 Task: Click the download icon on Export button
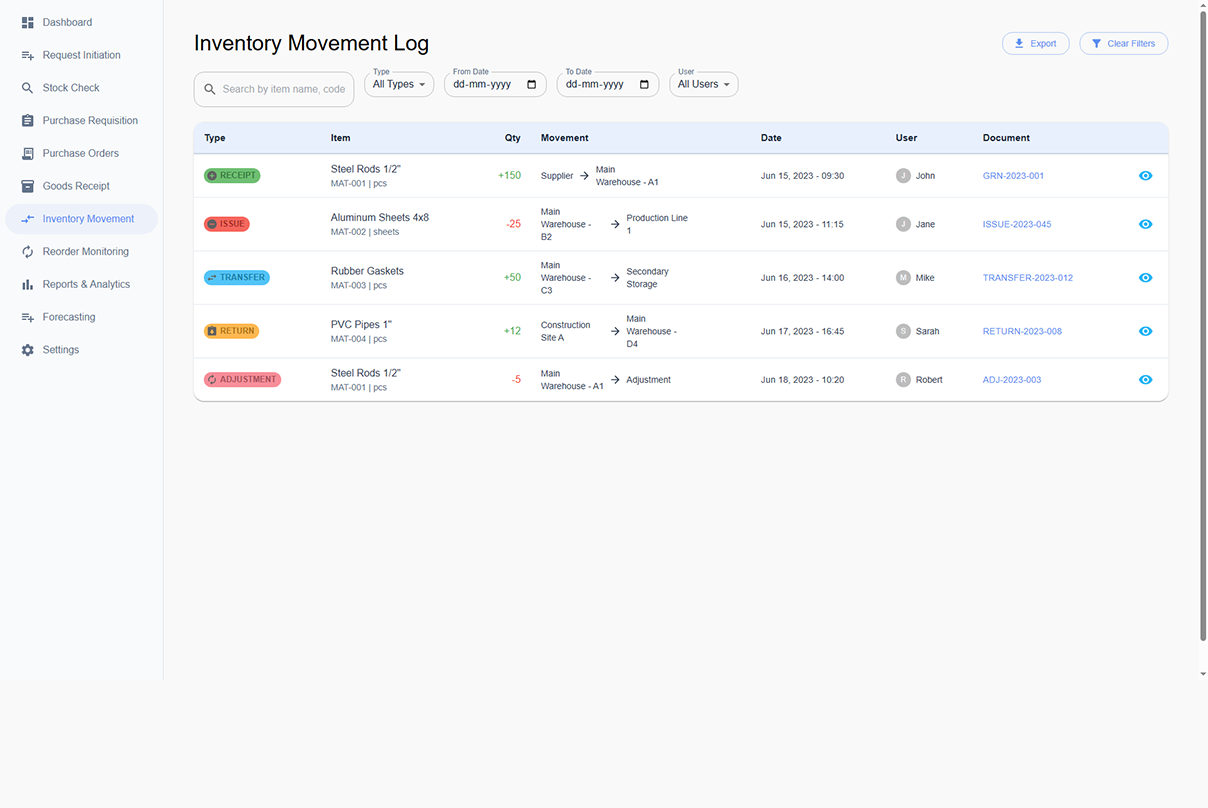(1019, 43)
